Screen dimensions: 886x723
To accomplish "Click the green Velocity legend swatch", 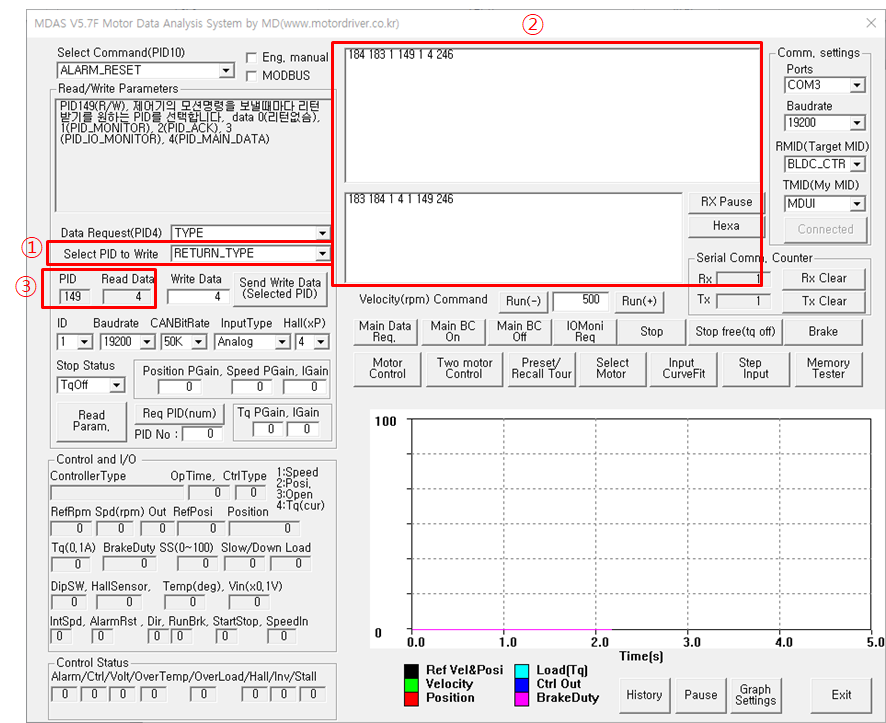I will (x=411, y=685).
